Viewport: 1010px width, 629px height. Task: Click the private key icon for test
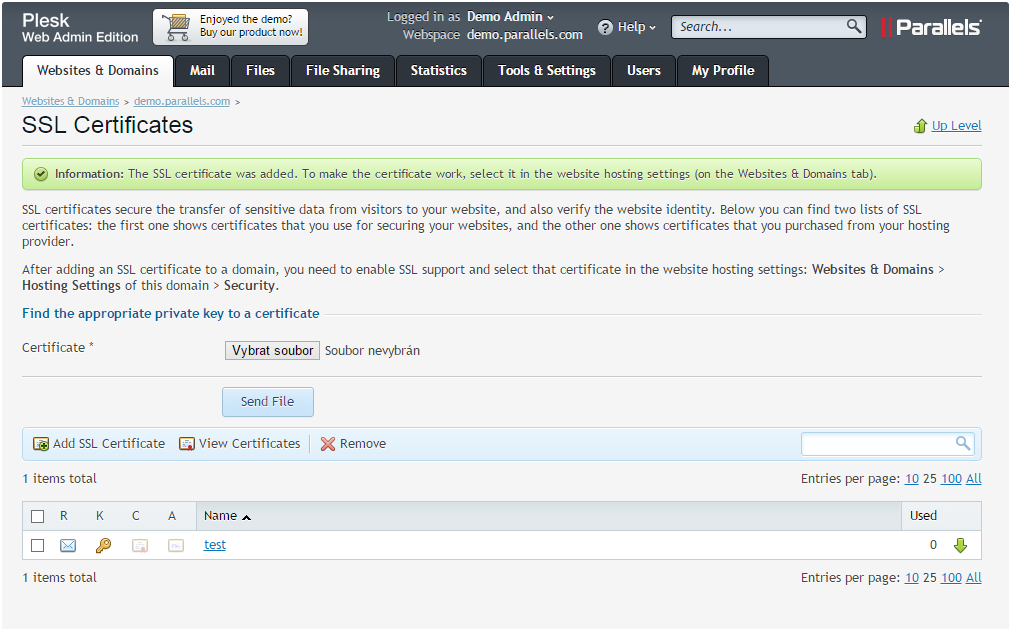point(103,545)
